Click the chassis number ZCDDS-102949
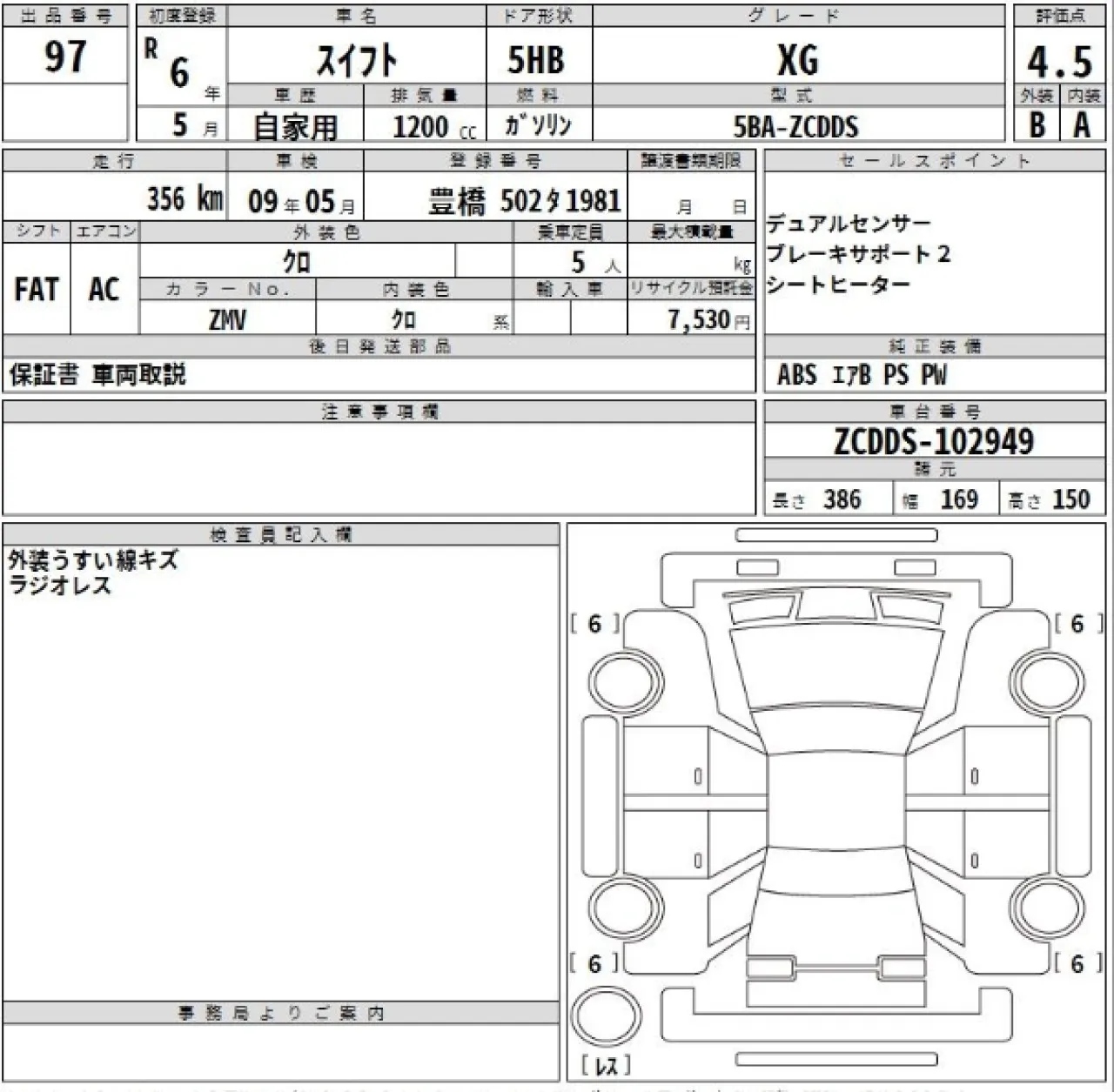The width and height of the screenshot is (1114, 1092). (935, 441)
